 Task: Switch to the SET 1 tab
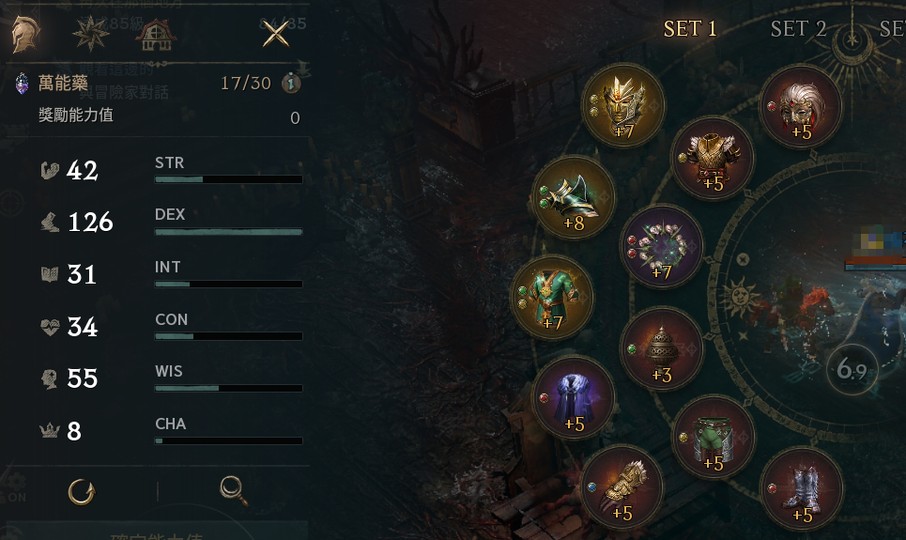tap(690, 29)
